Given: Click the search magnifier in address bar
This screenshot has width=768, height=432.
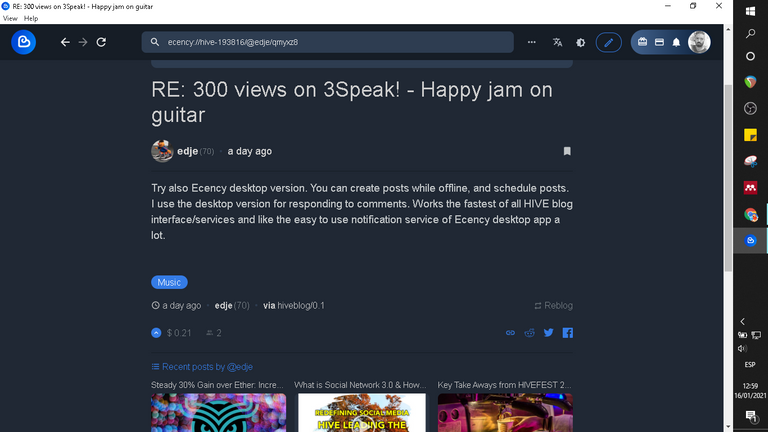Looking at the screenshot, I should coord(155,42).
